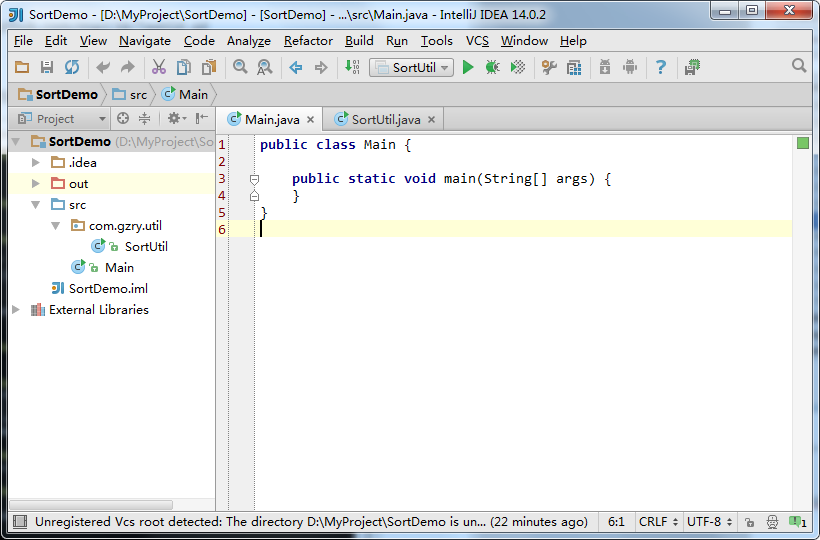
Task: Click Collapse All icon in Project panel
Action: (x=144, y=119)
